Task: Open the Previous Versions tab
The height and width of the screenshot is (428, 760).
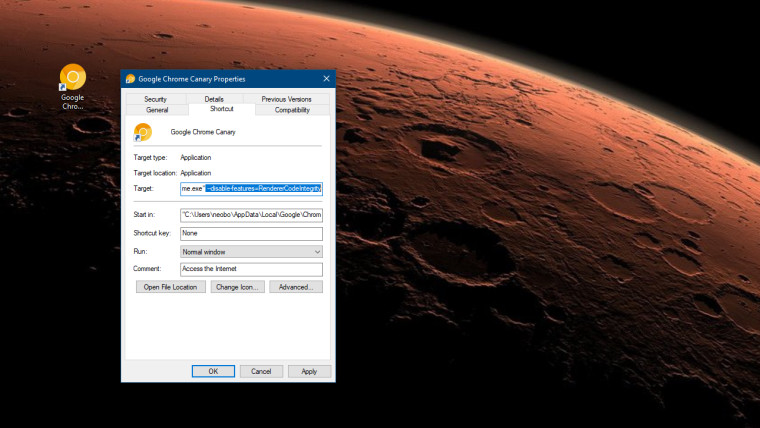Action: coord(286,99)
